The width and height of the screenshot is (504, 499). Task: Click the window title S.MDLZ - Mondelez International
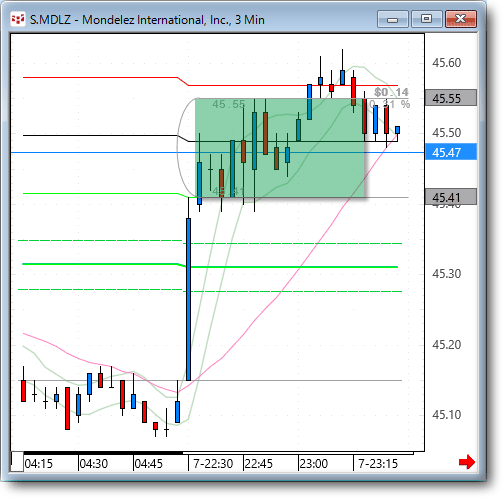(147, 20)
